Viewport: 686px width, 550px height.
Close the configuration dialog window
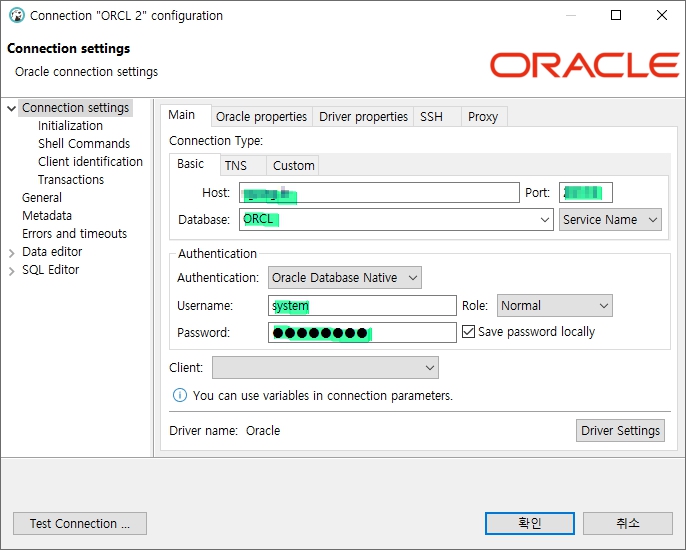click(662, 15)
